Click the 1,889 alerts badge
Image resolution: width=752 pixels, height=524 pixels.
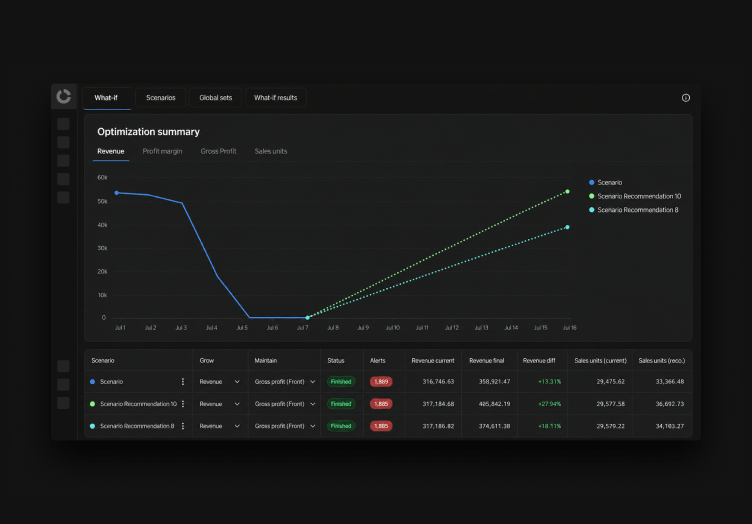click(x=381, y=382)
